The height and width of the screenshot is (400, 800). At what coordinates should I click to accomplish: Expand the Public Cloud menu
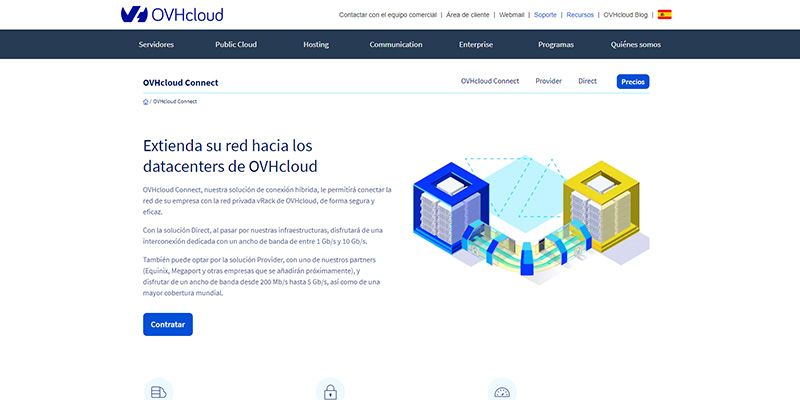coord(236,44)
